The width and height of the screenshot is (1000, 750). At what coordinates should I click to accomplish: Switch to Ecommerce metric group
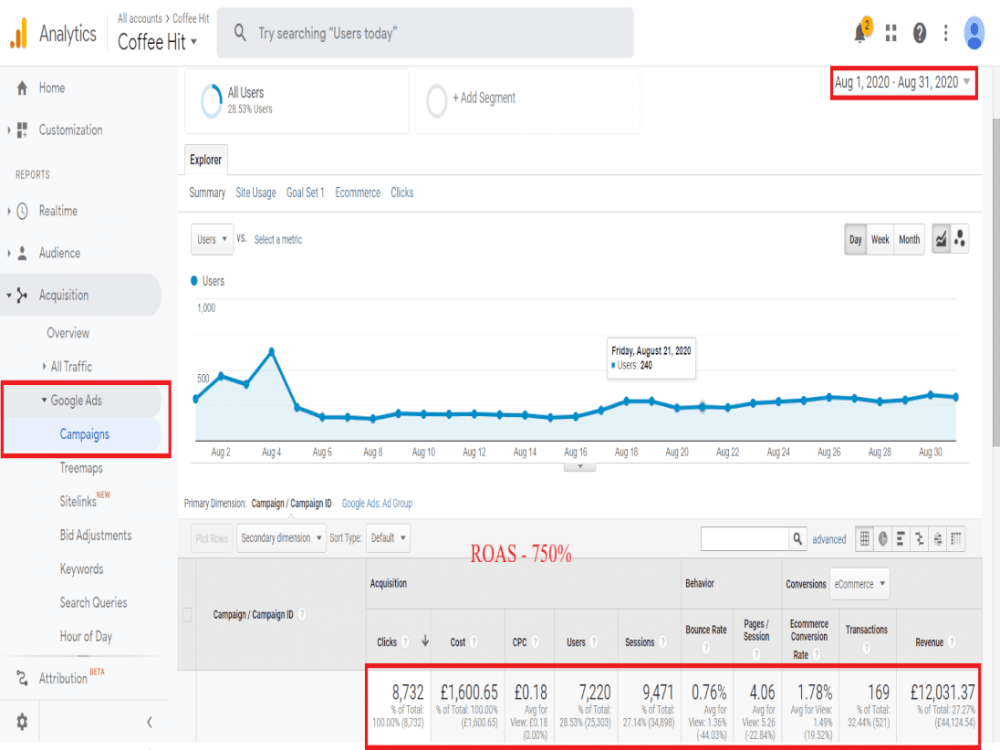[x=357, y=193]
